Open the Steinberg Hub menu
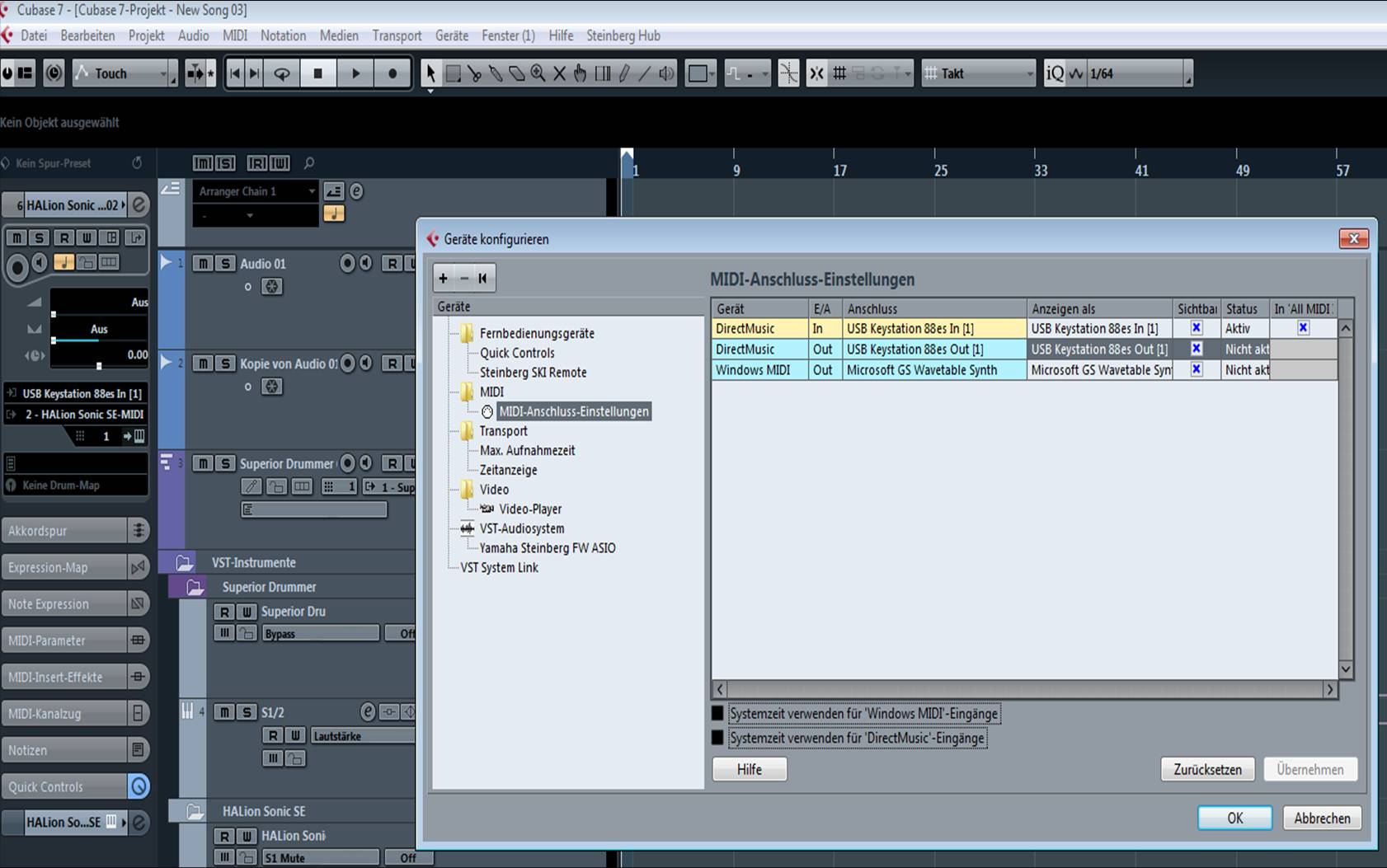This screenshot has width=1387, height=868. [623, 35]
